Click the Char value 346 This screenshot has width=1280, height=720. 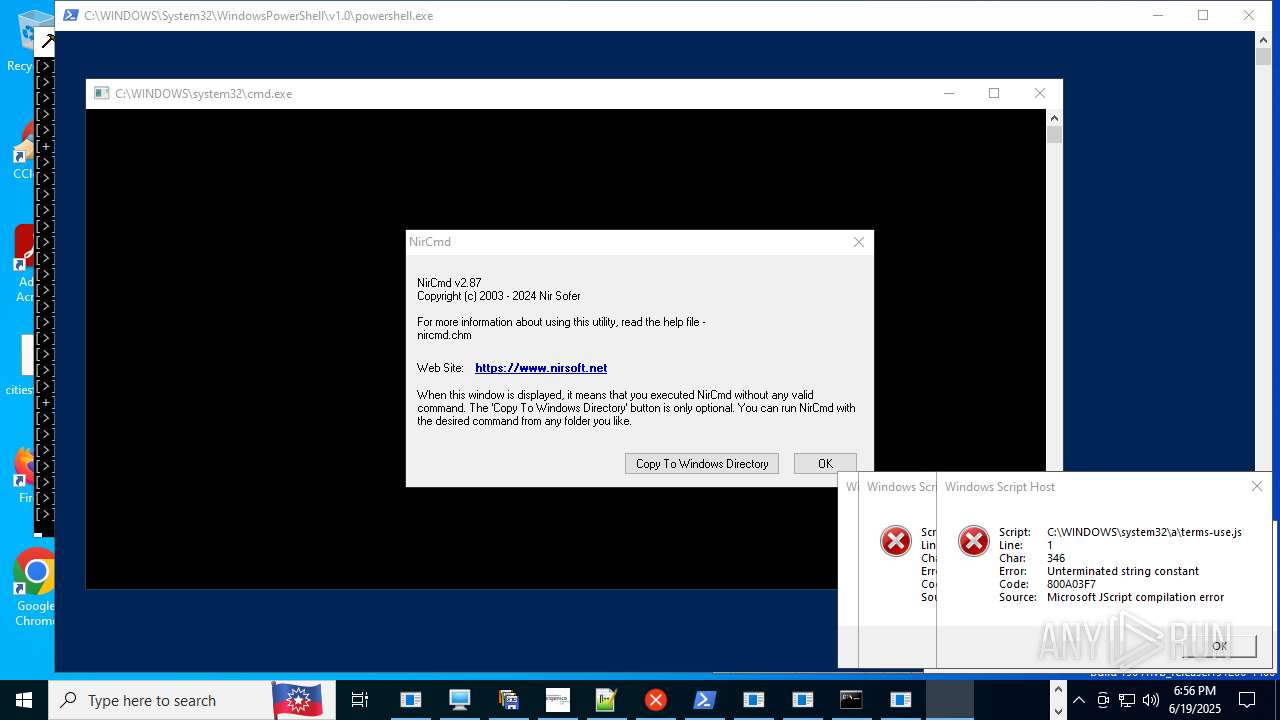[x=1056, y=558]
